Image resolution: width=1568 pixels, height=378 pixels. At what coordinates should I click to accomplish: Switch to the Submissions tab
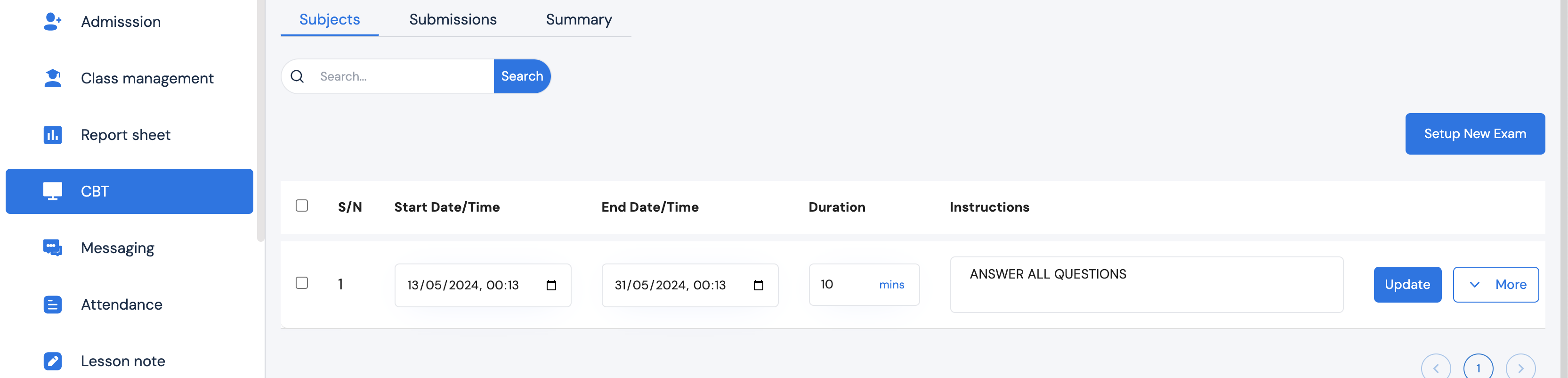[453, 19]
